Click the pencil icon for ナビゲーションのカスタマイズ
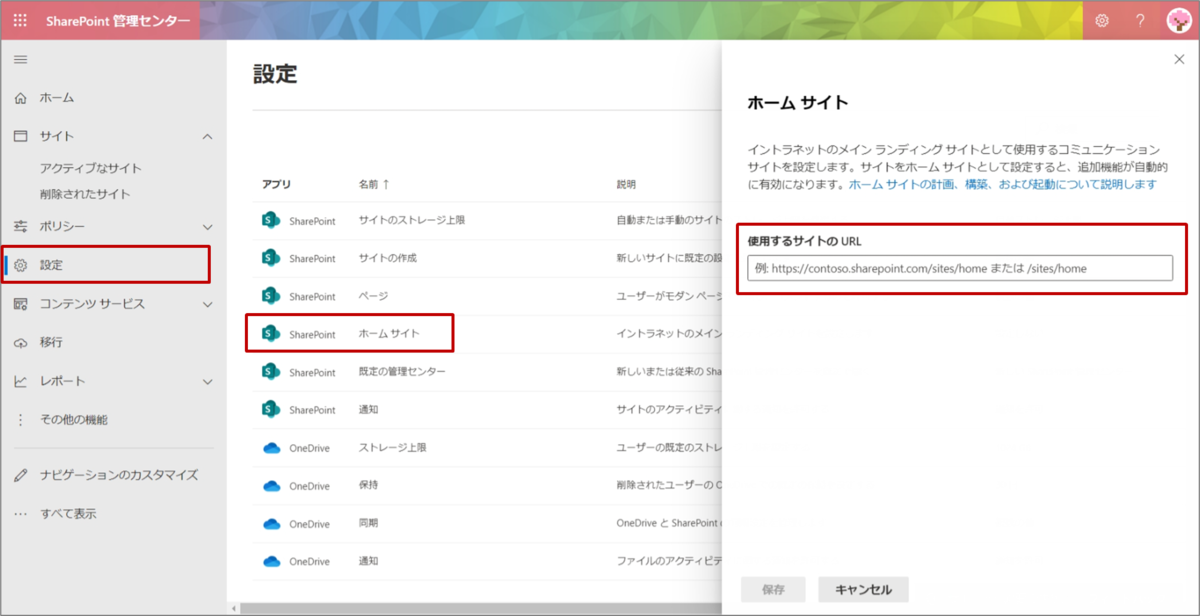 (21, 475)
